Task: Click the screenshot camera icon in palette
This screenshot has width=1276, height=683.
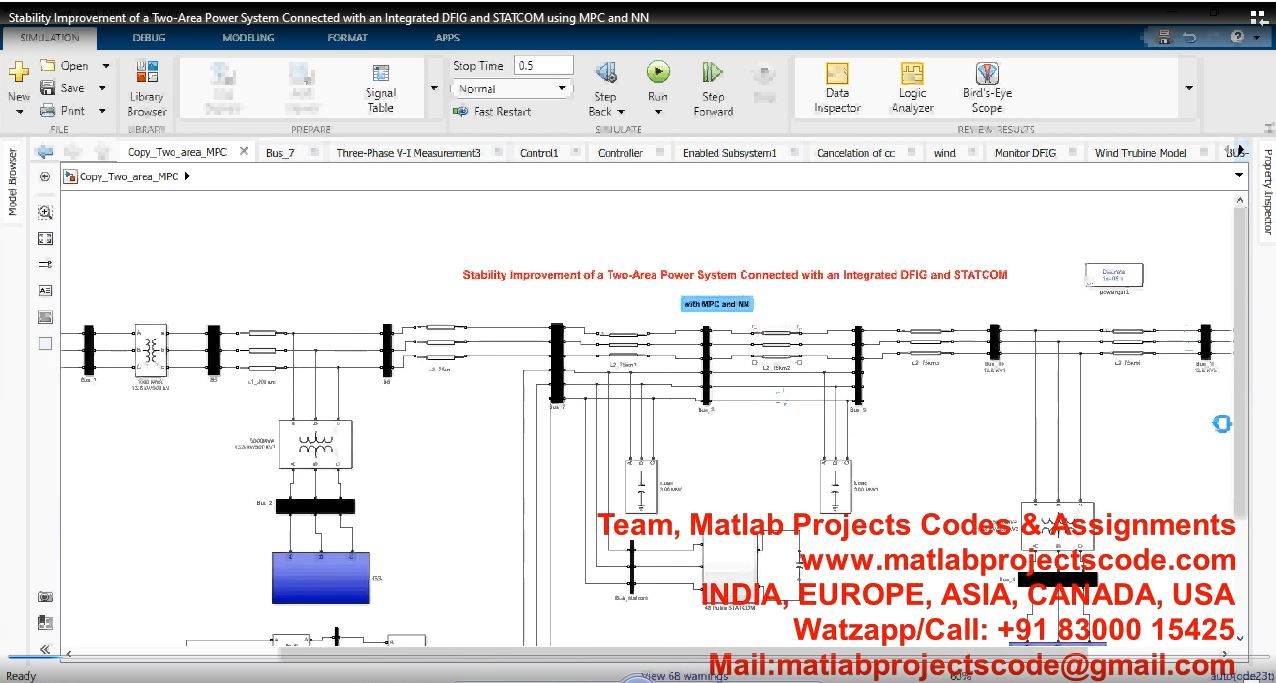Action: click(45, 596)
